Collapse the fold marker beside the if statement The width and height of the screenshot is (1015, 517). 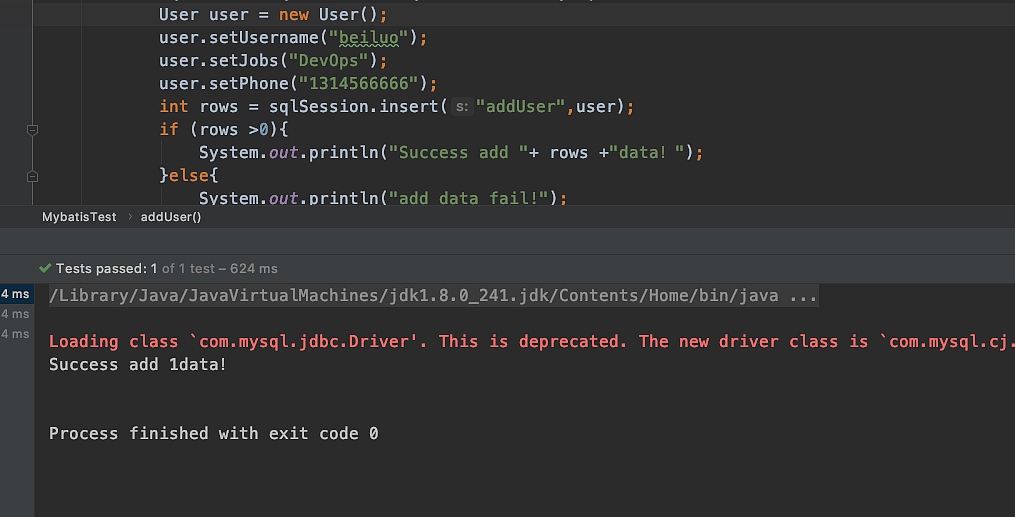click(32, 130)
